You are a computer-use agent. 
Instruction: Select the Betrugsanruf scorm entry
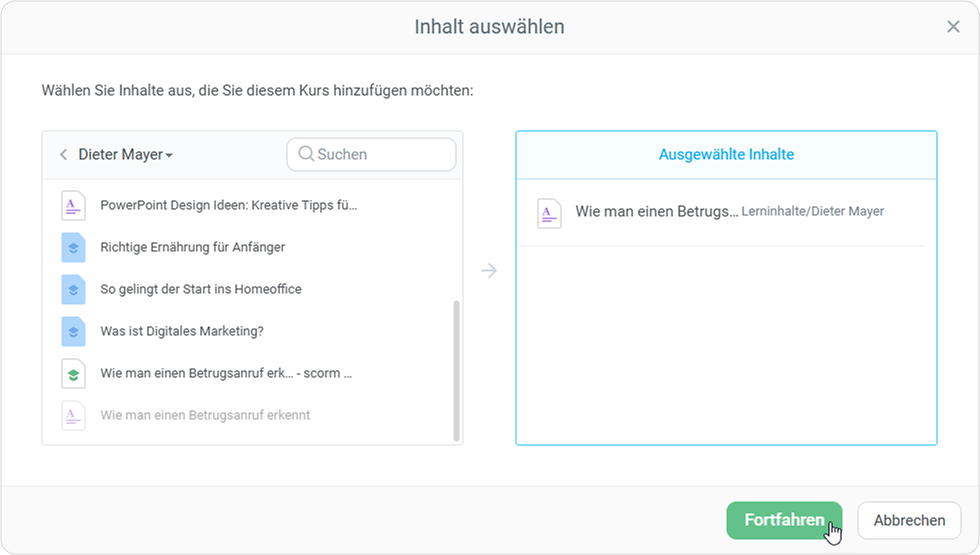226,373
